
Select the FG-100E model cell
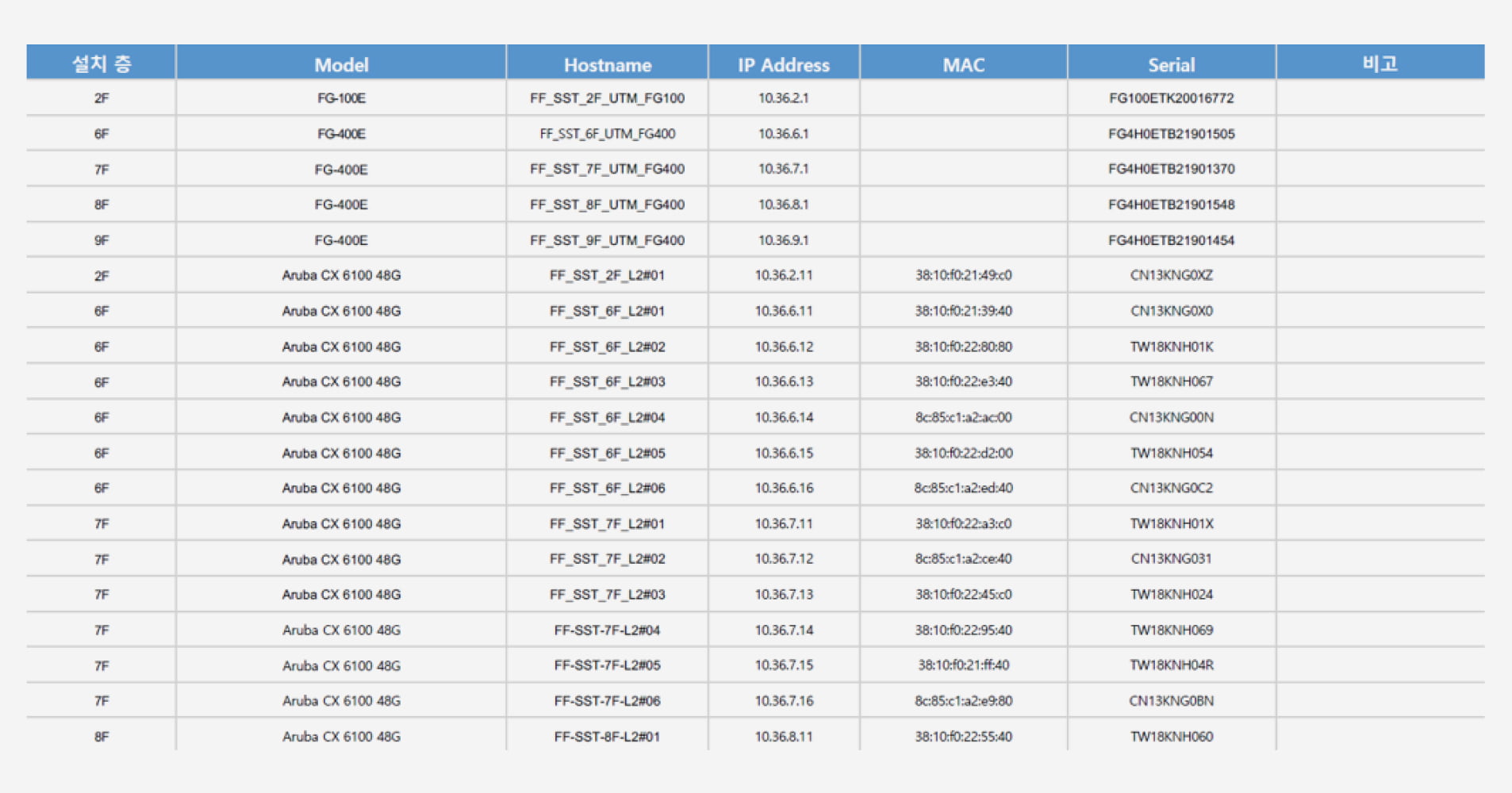click(341, 98)
